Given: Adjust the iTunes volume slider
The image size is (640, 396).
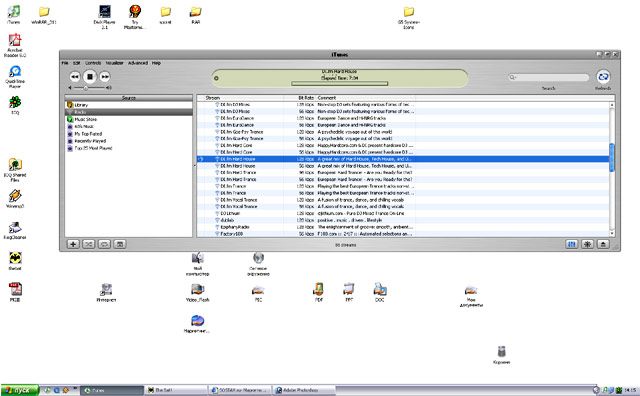Looking at the screenshot, I should tap(89, 88).
